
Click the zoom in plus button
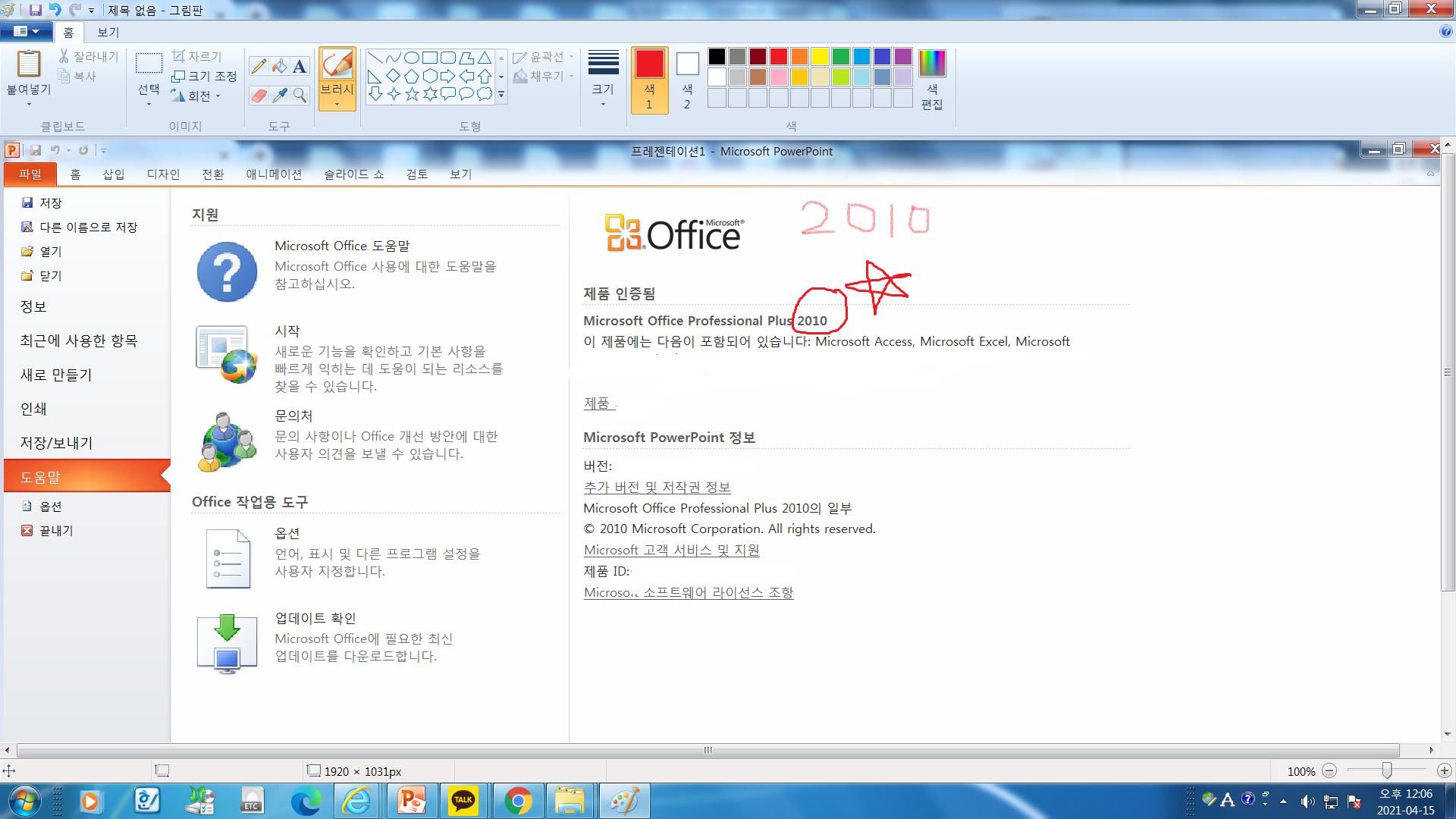pos(1445,770)
